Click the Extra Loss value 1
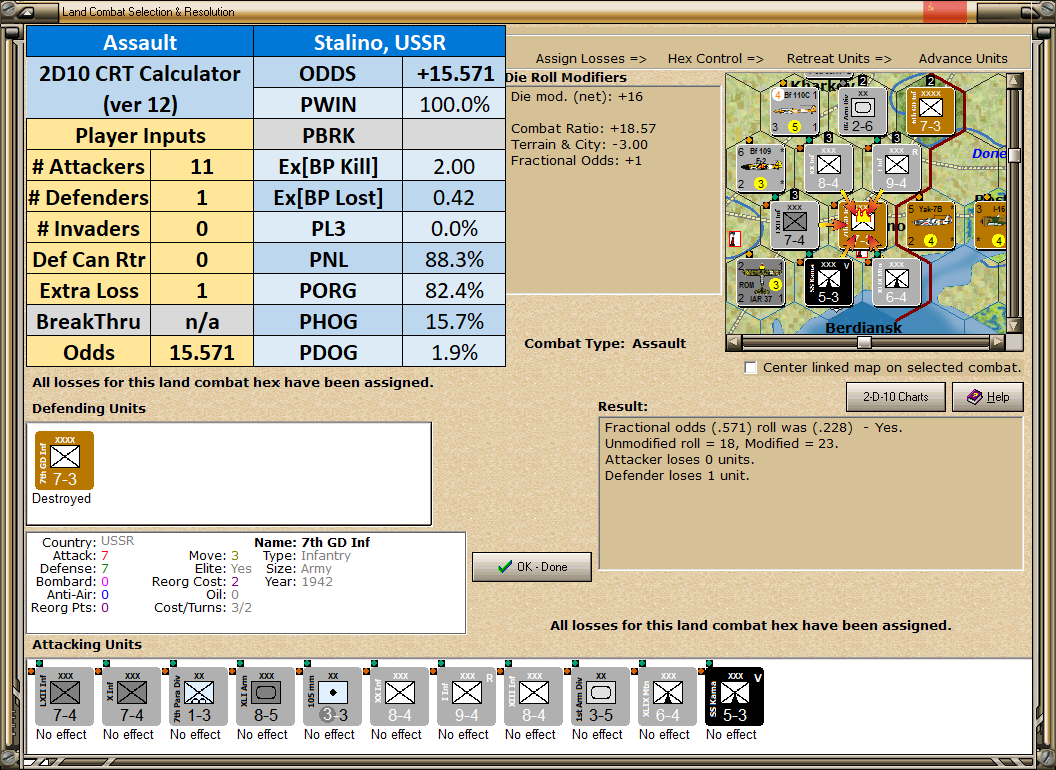Viewport: 1056px width, 770px height. [202, 290]
